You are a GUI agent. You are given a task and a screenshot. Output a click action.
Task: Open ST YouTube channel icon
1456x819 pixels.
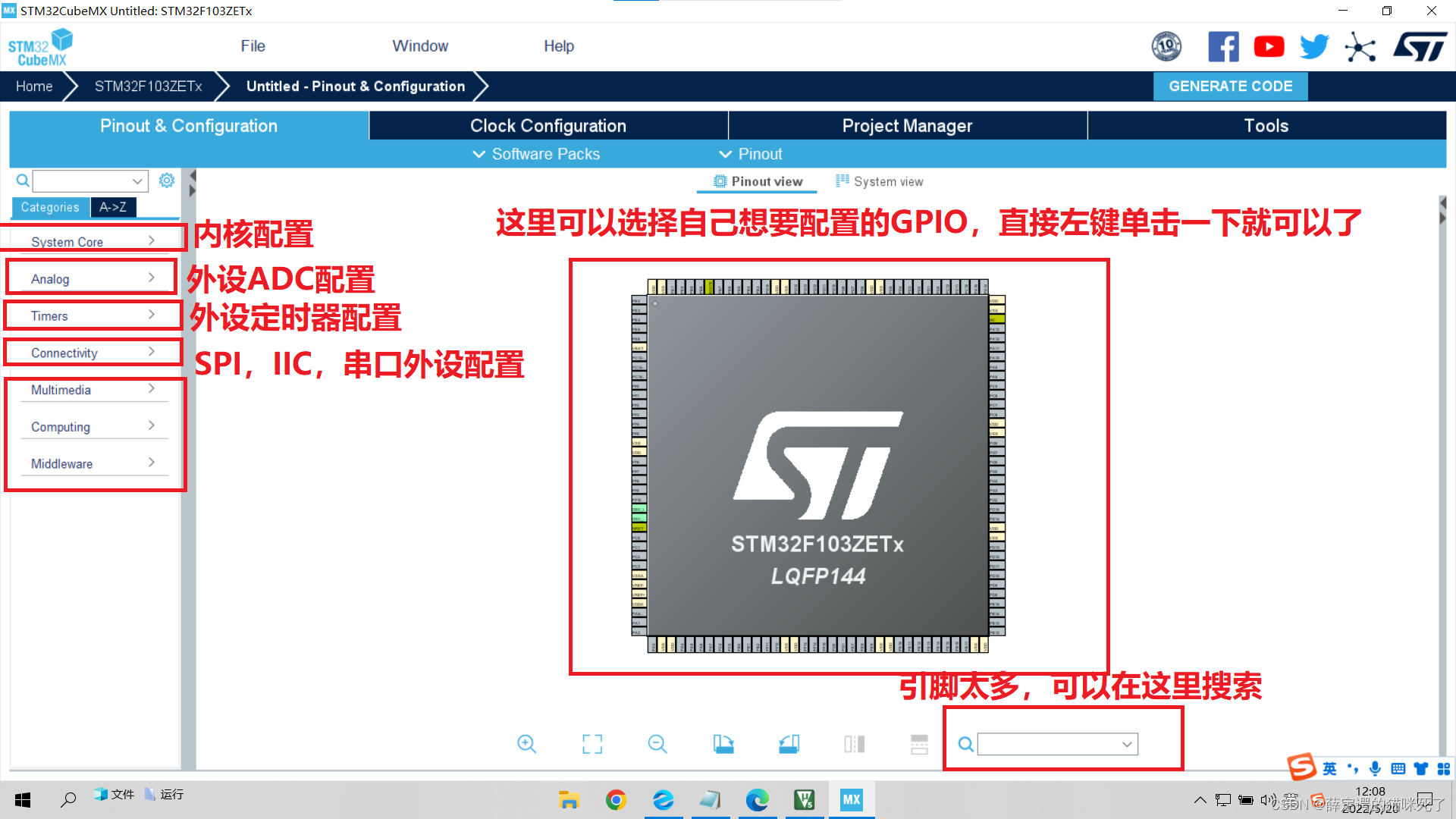click(x=1269, y=47)
